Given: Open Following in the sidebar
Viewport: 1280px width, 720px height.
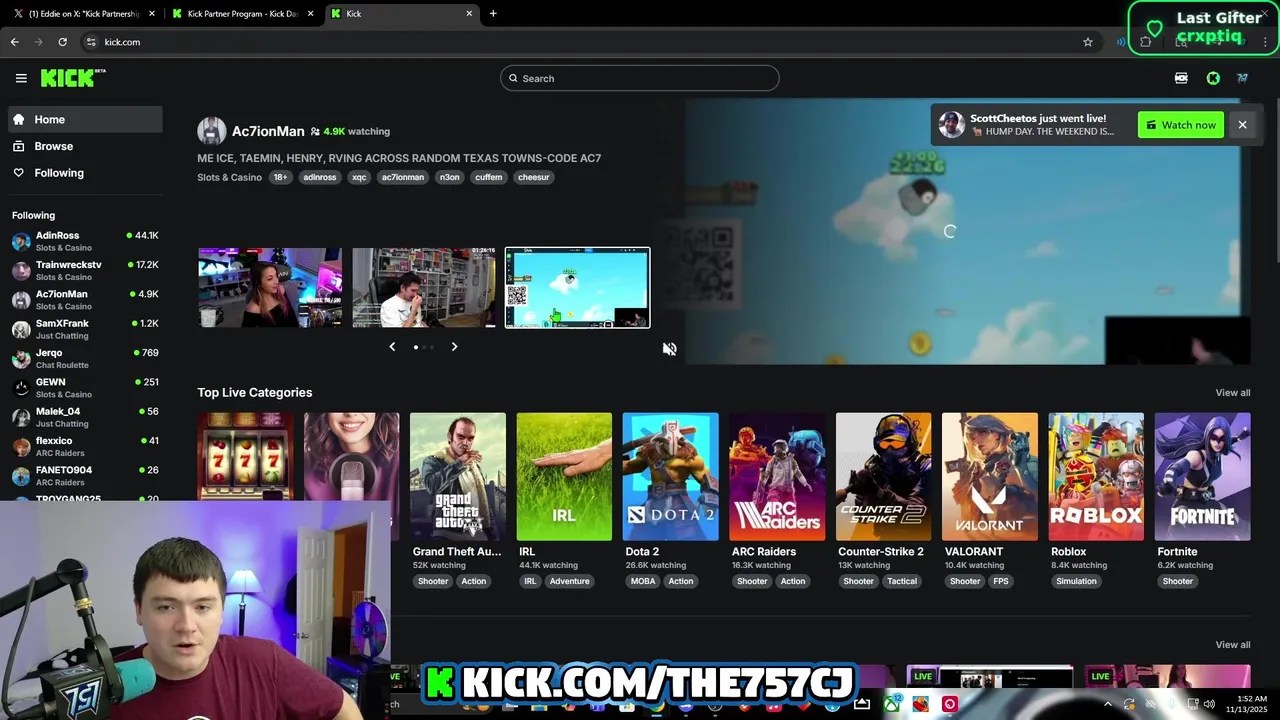Looking at the screenshot, I should 84,173.
